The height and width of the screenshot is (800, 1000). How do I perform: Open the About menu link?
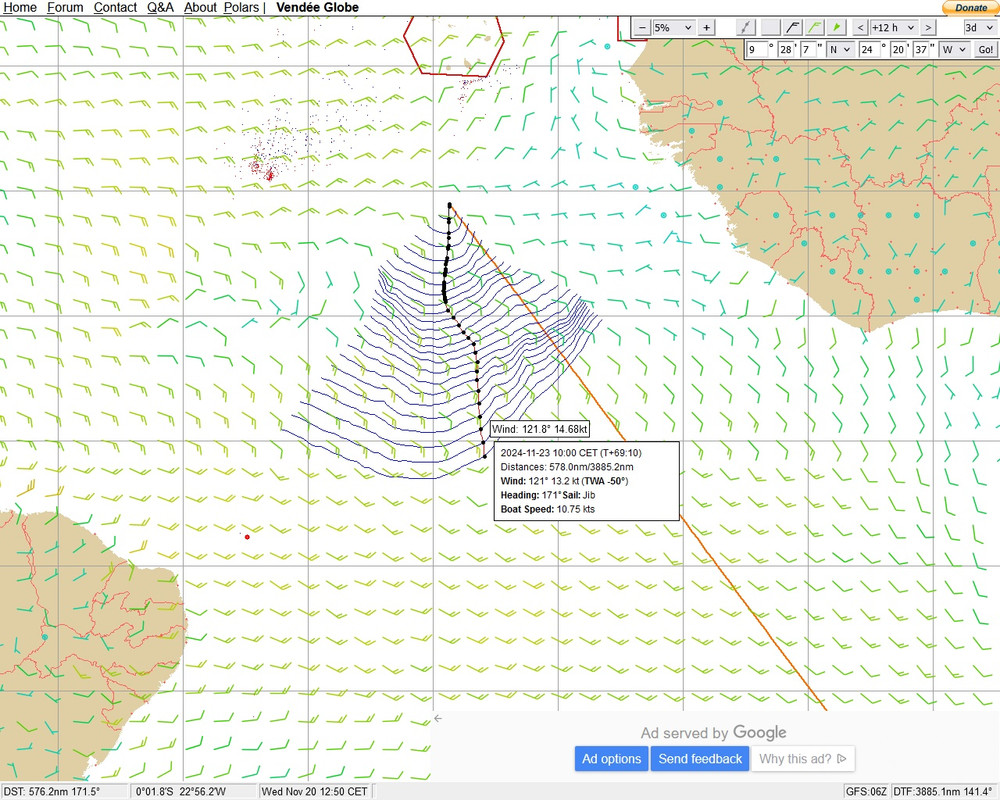point(200,8)
